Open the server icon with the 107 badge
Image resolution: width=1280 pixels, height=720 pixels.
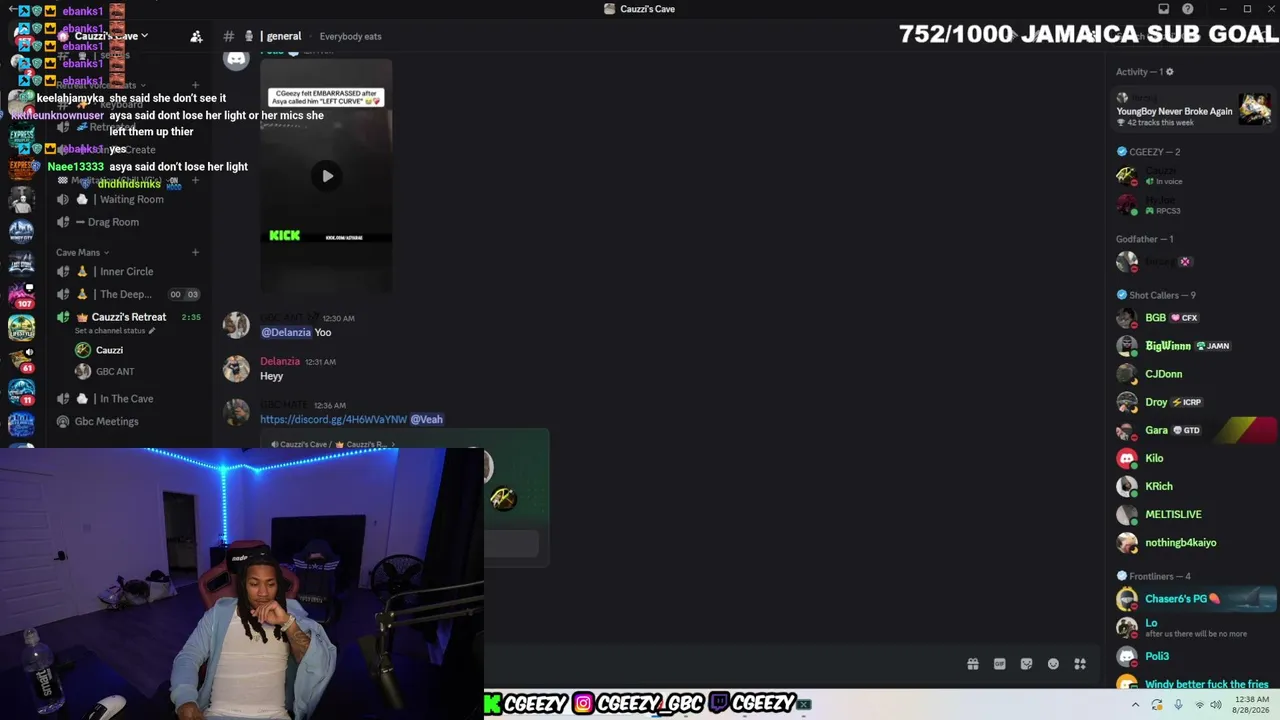pos(21,296)
